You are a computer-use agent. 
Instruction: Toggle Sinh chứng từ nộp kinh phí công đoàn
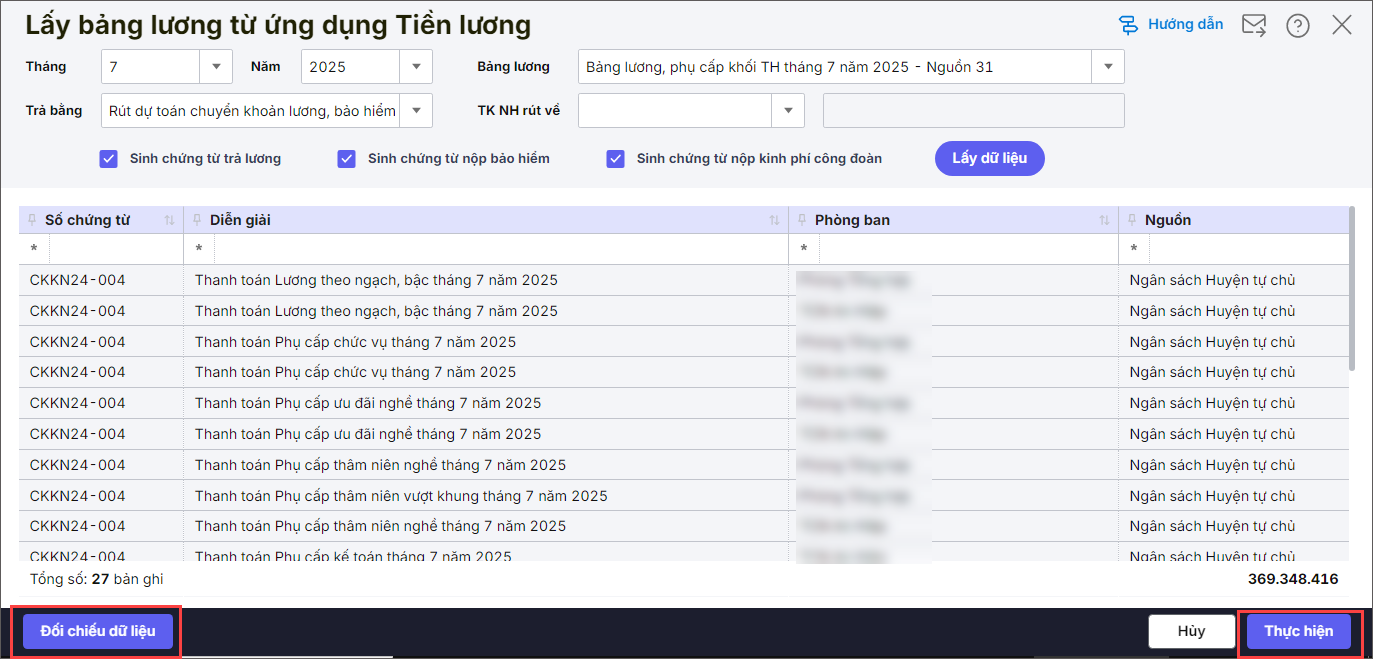point(616,158)
